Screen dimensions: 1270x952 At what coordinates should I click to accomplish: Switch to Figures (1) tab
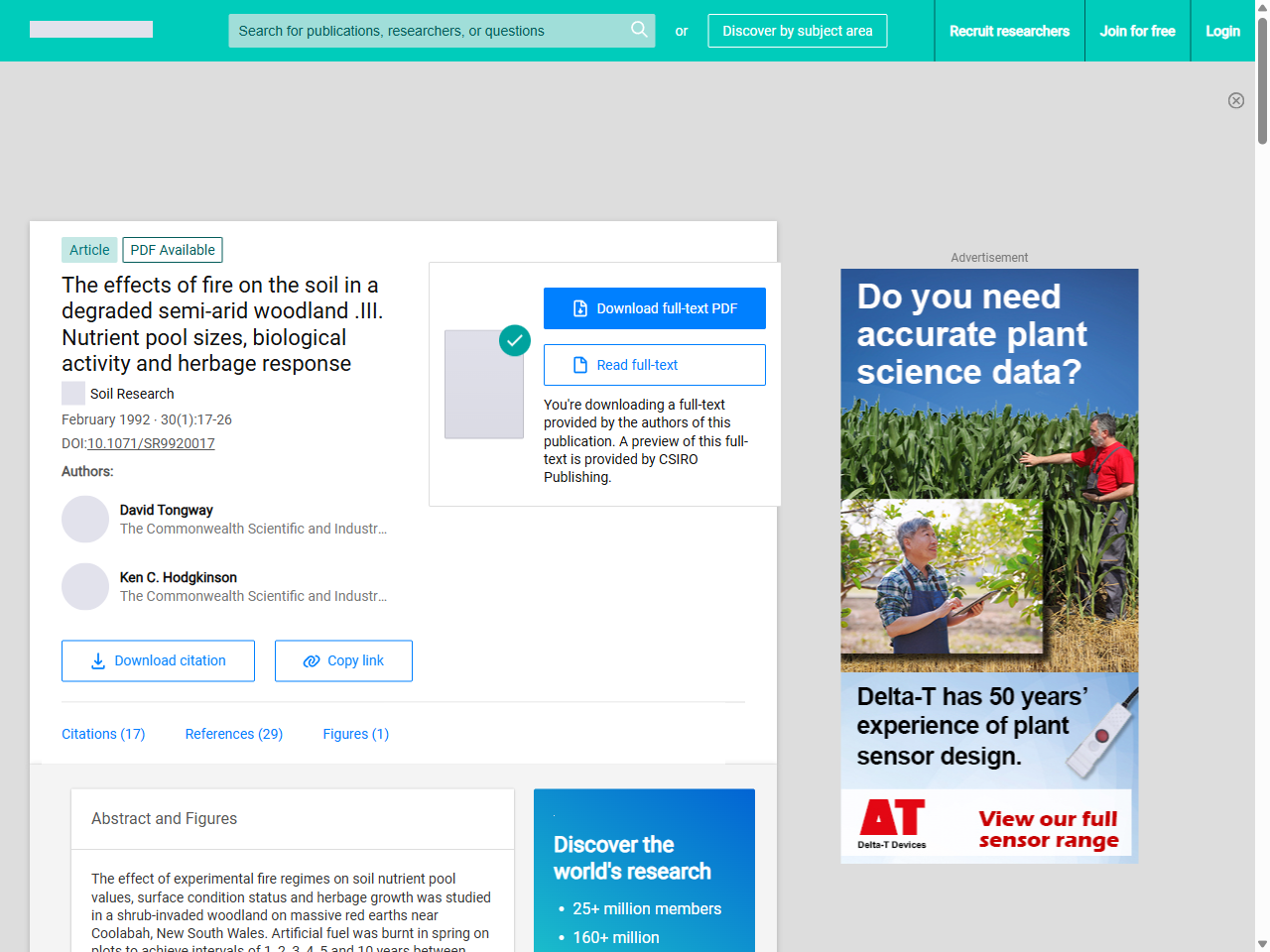coord(356,734)
